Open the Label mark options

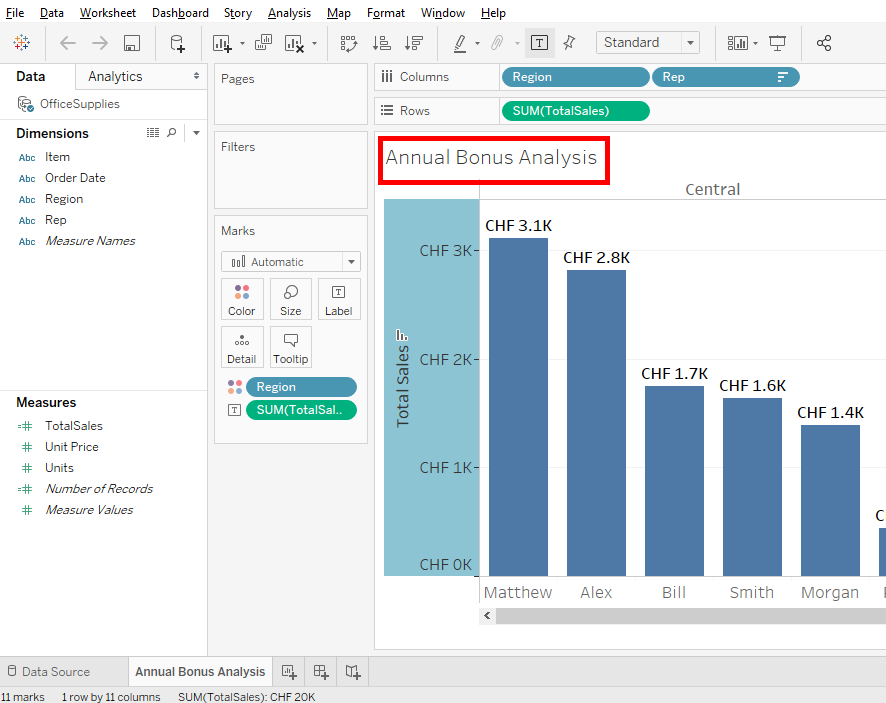pyautogui.click(x=338, y=298)
